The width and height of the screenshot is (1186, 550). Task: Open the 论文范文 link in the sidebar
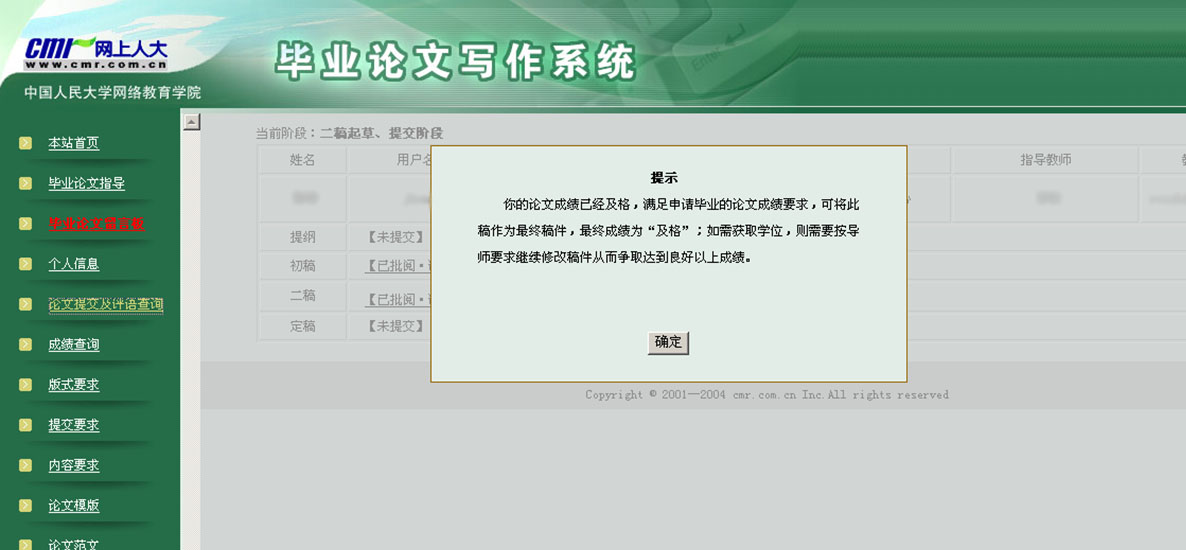click(74, 544)
